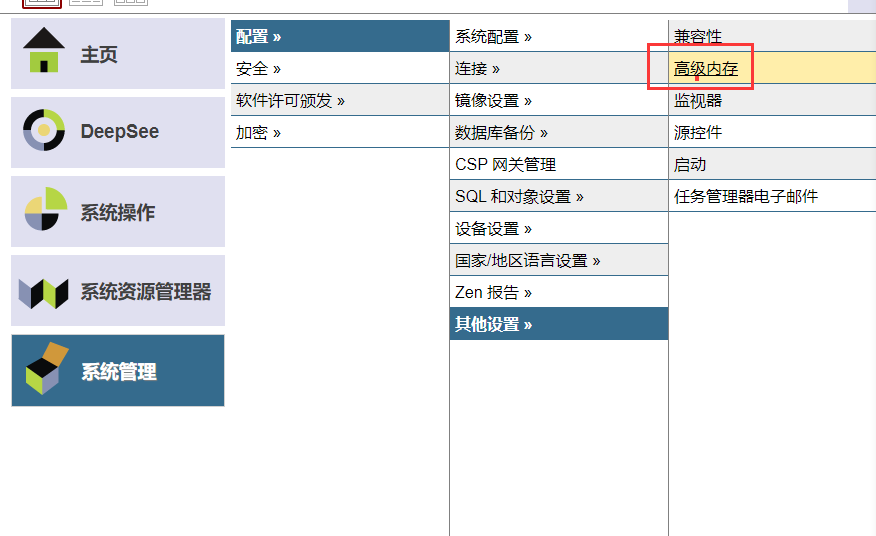This screenshot has height=536, width=876.
Task: Open the 系统资源管理器 section
Action: (118, 291)
